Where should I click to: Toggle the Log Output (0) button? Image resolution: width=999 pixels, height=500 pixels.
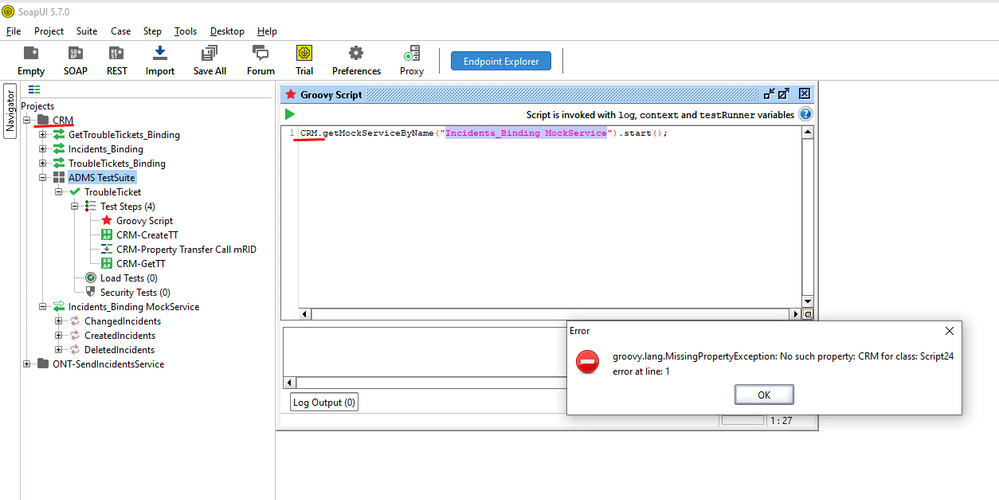pos(324,403)
